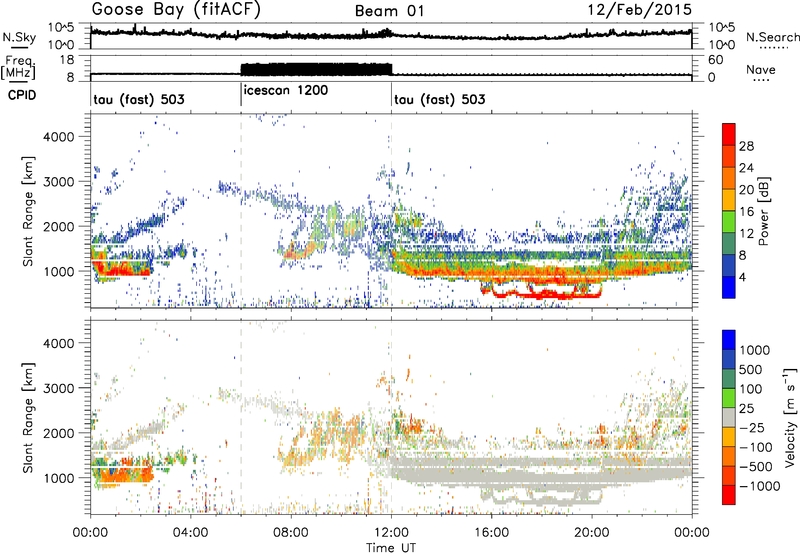Click the Slant Range [km] label of the power panel
This screenshot has height=554, width=800.
(28, 211)
